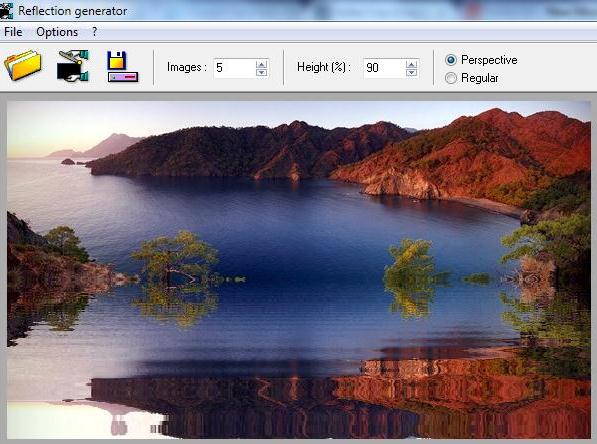This screenshot has height=444, width=597.
Task: Increase the Images count with the up arrow
Action: tap(262, 64)
